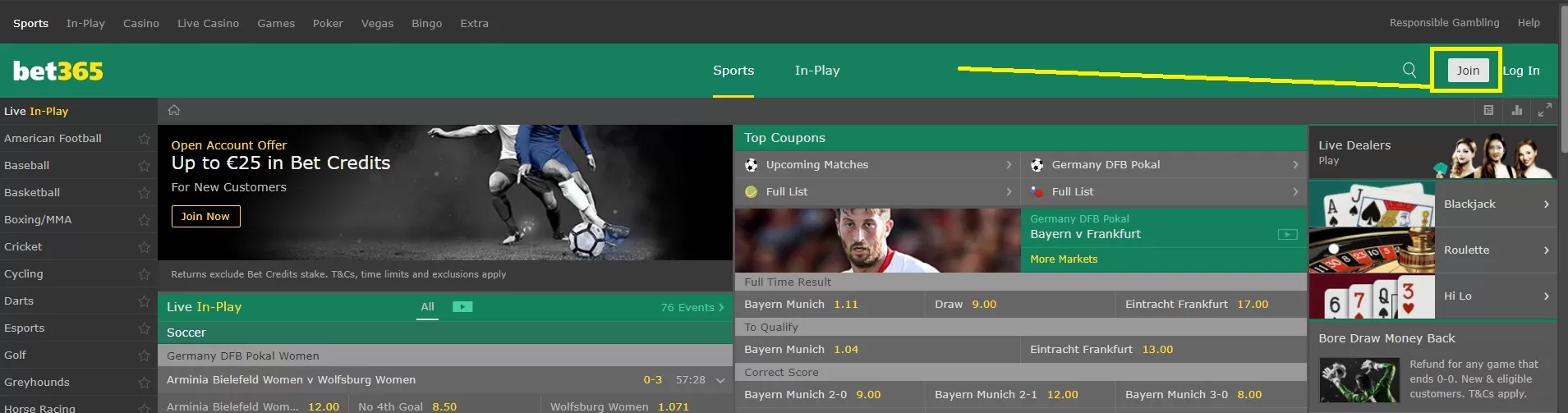
Task: Click the live streaming video filter icon
Action: 462,306
